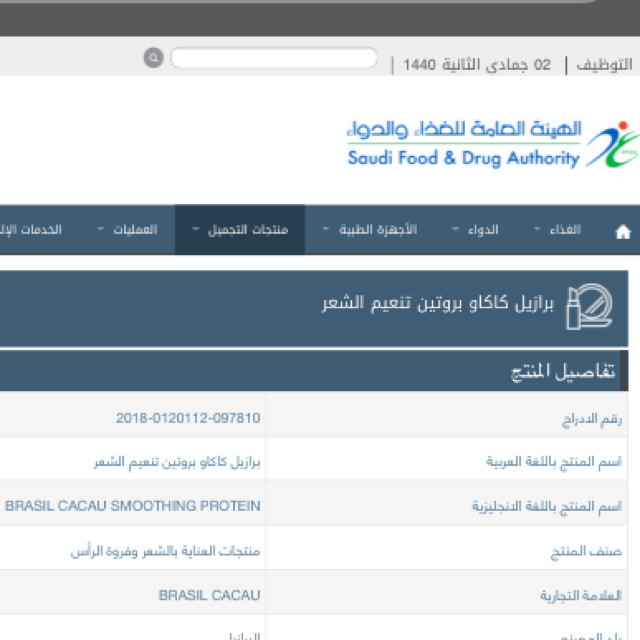Screen dimensions: 640x640
Task: Click listing number 2018-0120112-097810
Action: point(188,418)
